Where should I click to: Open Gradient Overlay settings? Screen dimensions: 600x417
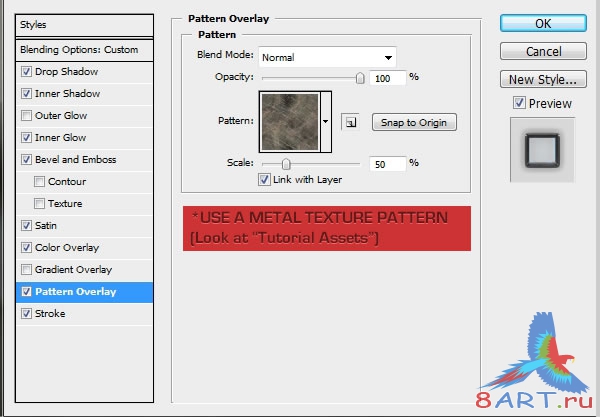(x=73, y=269)
